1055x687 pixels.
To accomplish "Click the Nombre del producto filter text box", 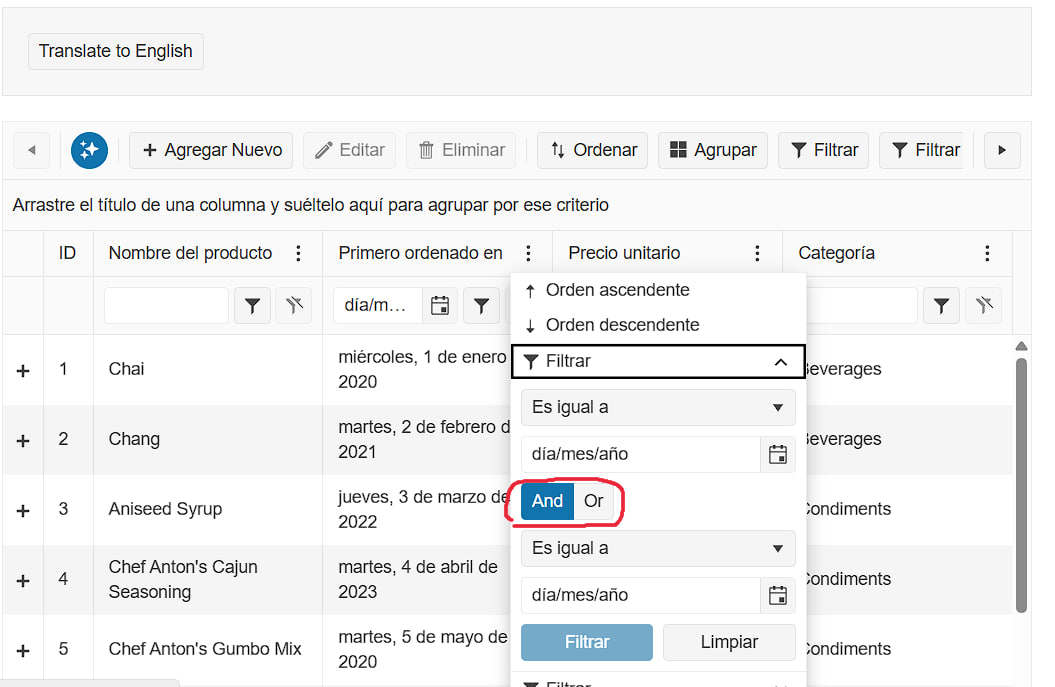I will pyautogui.click(x=166, y=306).
